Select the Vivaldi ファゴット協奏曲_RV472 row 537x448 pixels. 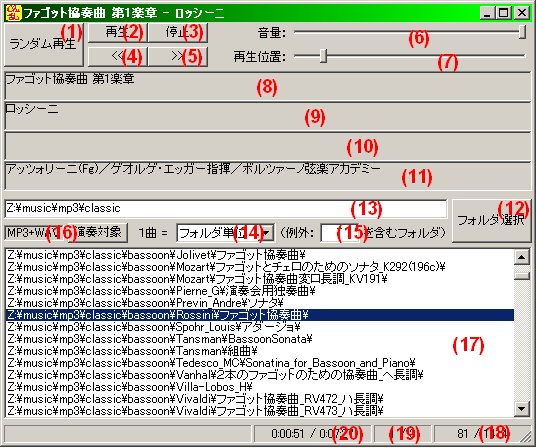point(260,399)
